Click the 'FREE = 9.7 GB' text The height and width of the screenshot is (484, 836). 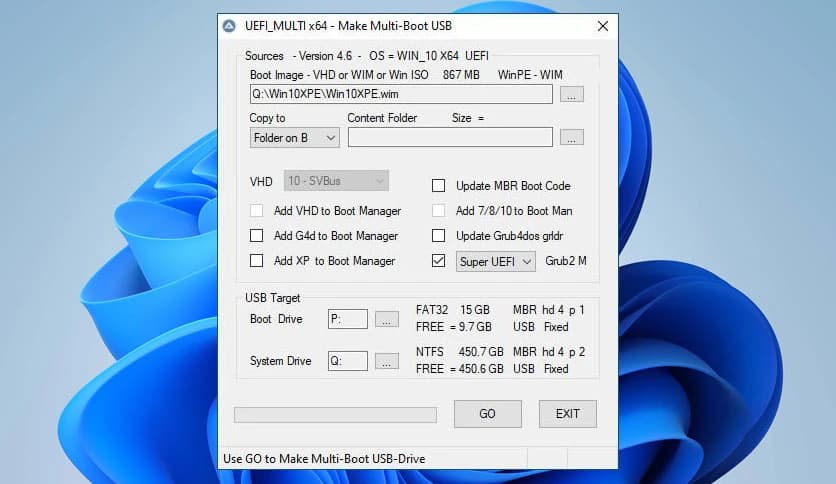(454, 327)
